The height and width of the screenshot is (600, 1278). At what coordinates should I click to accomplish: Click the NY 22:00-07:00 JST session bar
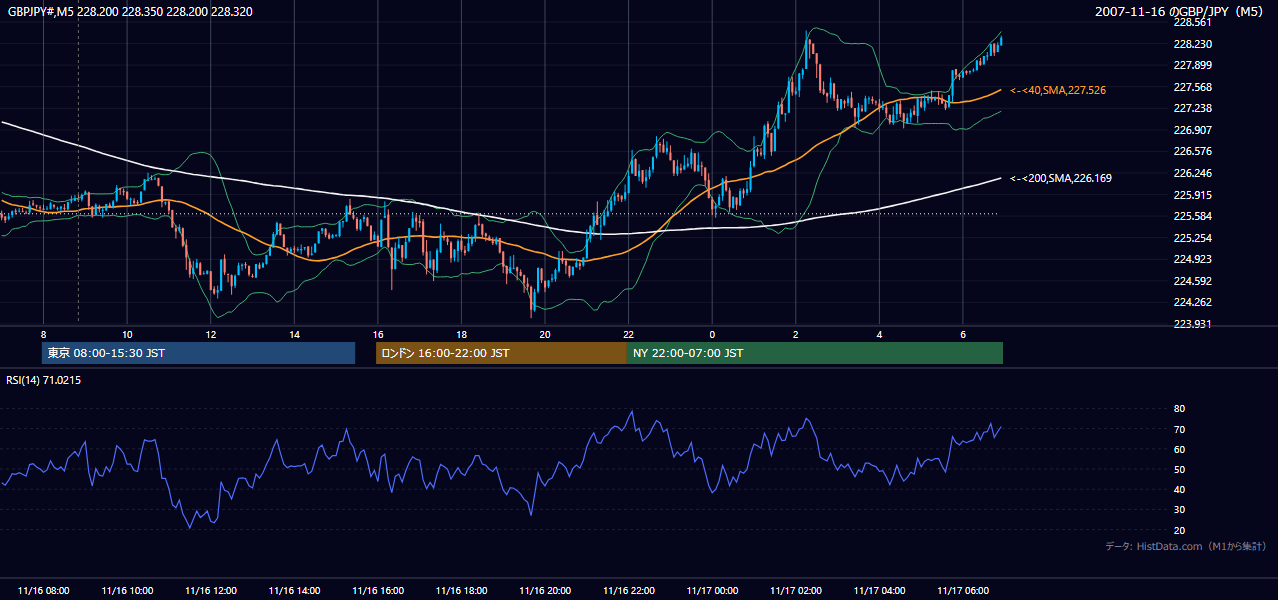(815, 353)
